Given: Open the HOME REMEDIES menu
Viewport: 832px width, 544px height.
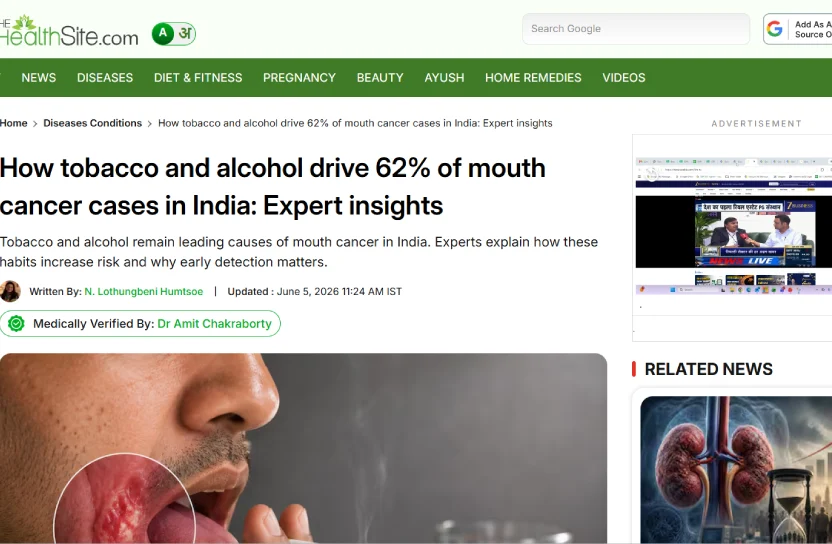Looking at the screenshot, I should click(x=533, y=77).
